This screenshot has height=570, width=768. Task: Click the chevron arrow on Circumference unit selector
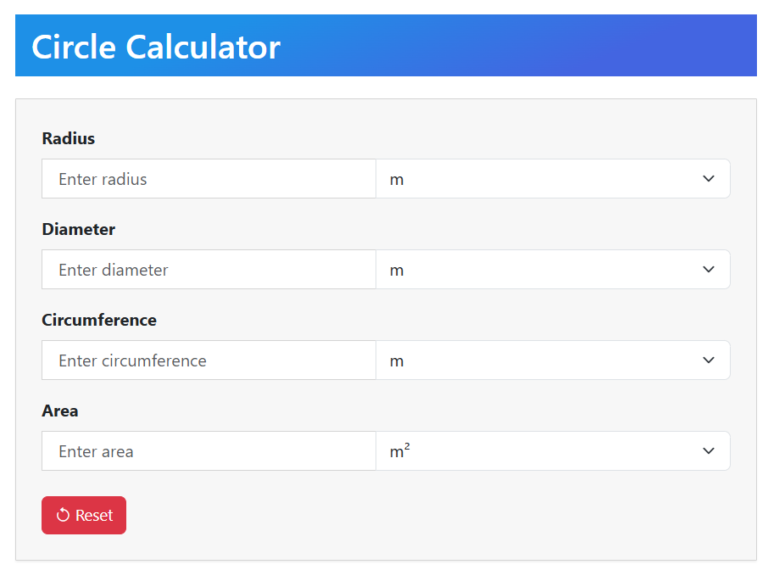pyautogui.click(x=708, y=360)
